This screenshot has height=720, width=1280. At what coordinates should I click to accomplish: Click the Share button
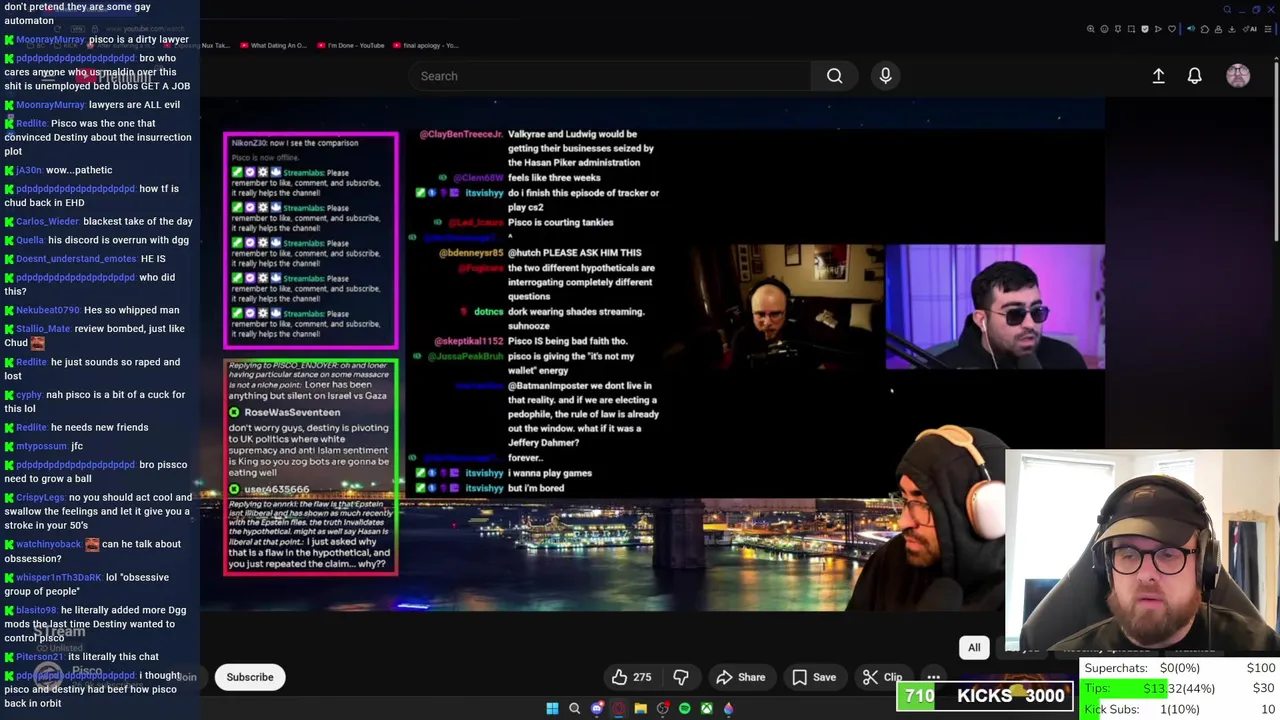741,677
